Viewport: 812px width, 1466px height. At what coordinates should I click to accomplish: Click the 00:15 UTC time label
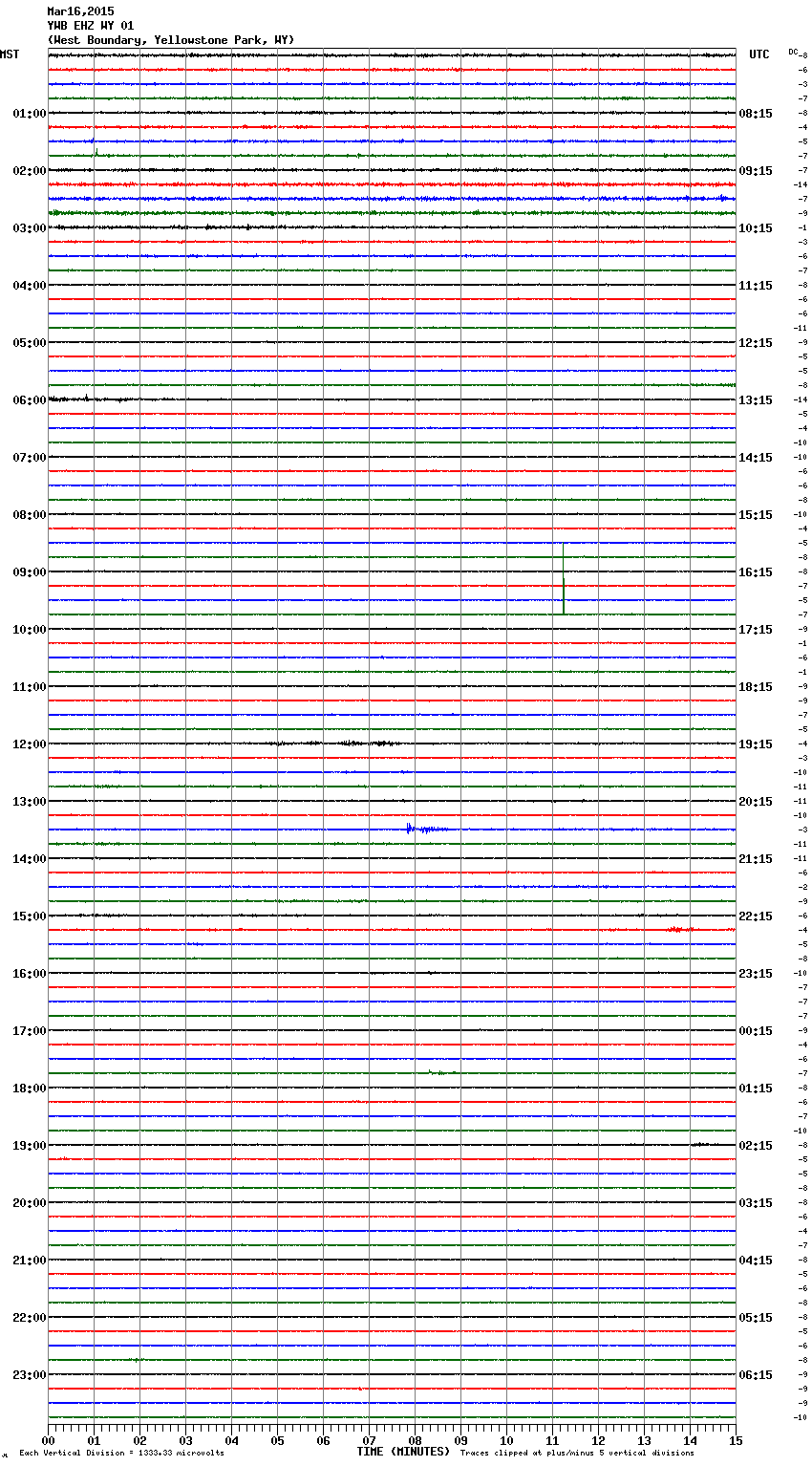pos(756,1031)
